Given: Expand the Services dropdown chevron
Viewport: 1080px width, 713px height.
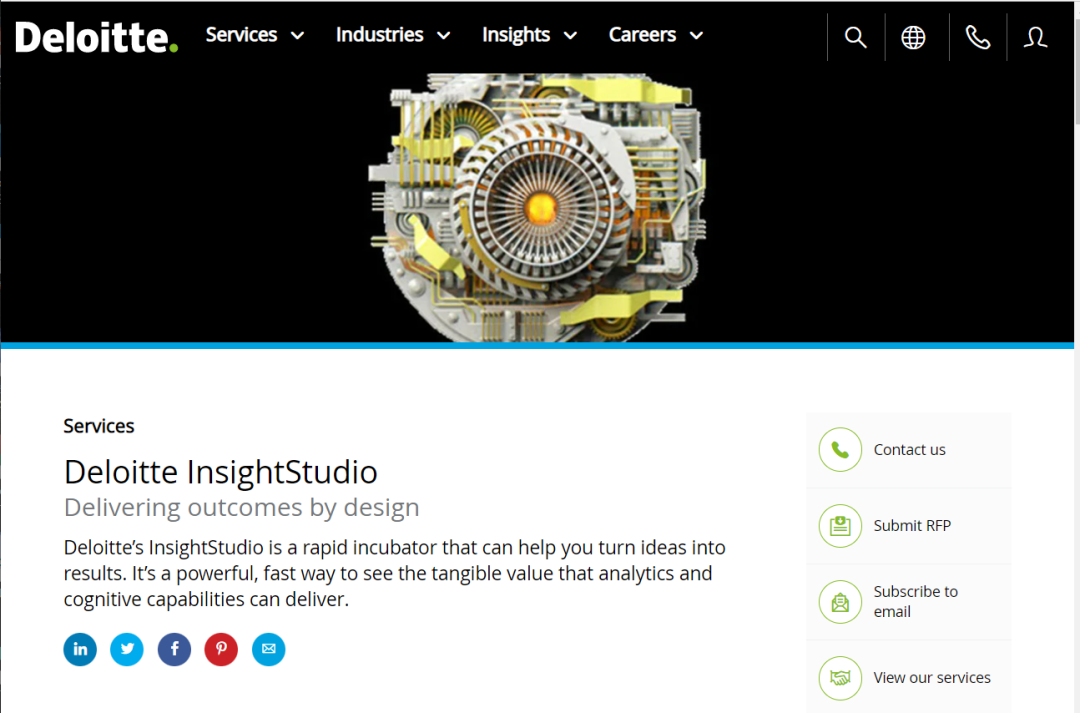Looking at the screenshot, I should tap(298, 36).
